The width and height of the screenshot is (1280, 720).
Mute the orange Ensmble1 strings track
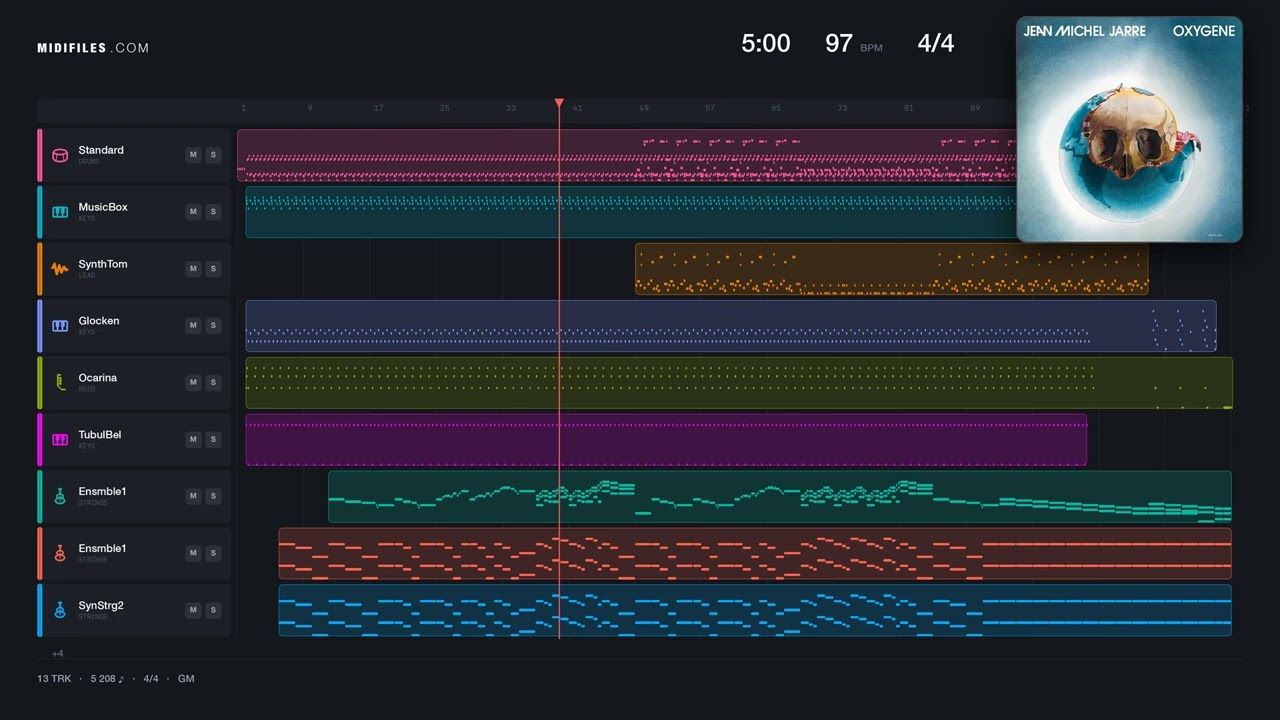[193, 554]
